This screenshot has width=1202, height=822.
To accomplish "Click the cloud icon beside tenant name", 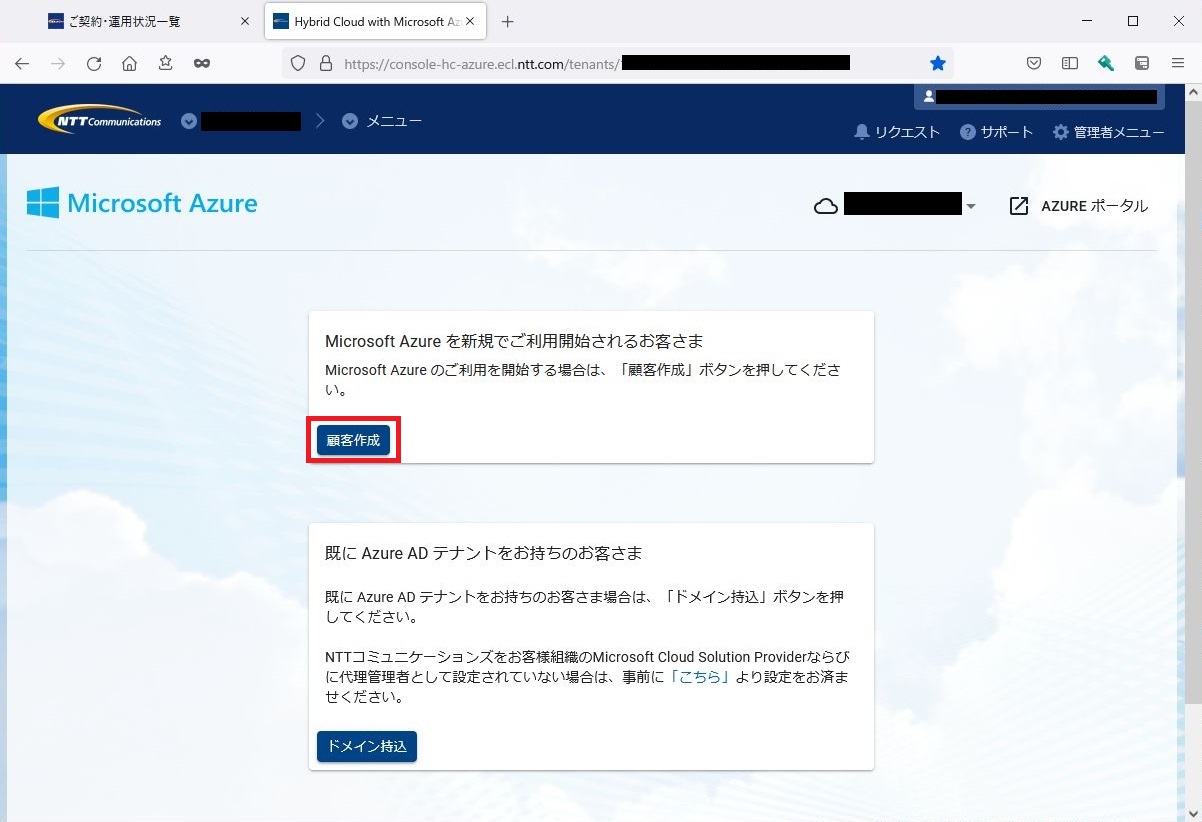I will [x=826, y=206].
